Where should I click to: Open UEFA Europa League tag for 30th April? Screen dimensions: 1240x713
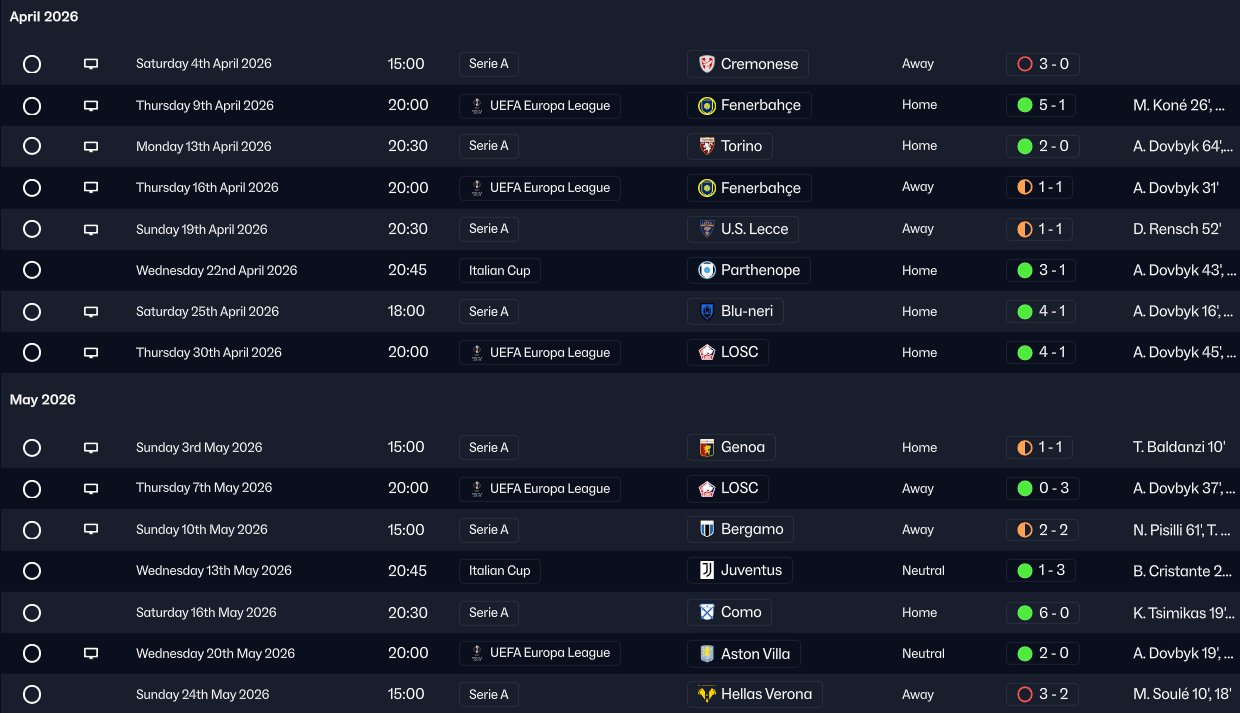540,352
